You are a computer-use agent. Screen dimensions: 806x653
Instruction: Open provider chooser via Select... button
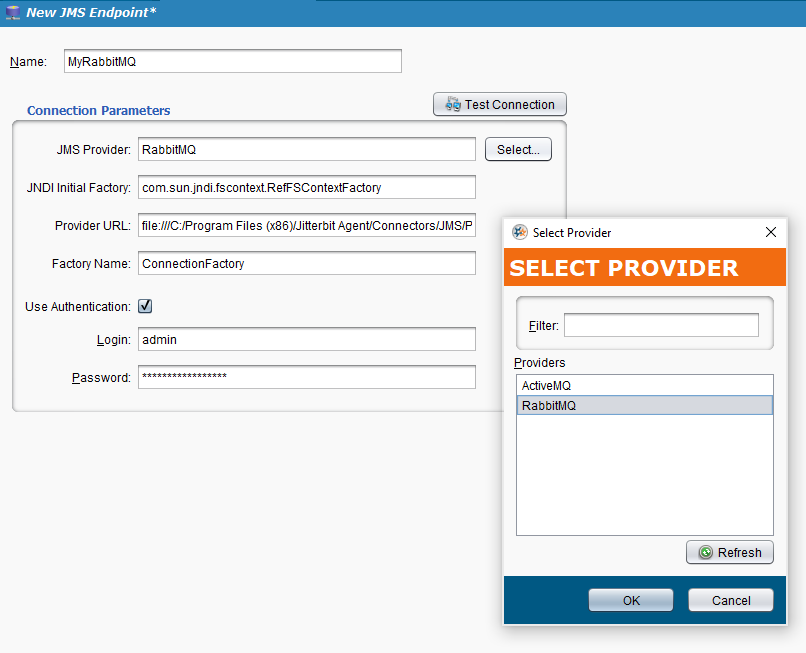pos(518,149)
